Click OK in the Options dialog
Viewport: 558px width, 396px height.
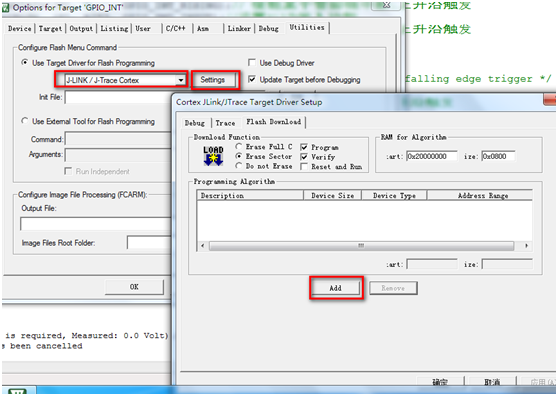(134, 287)
